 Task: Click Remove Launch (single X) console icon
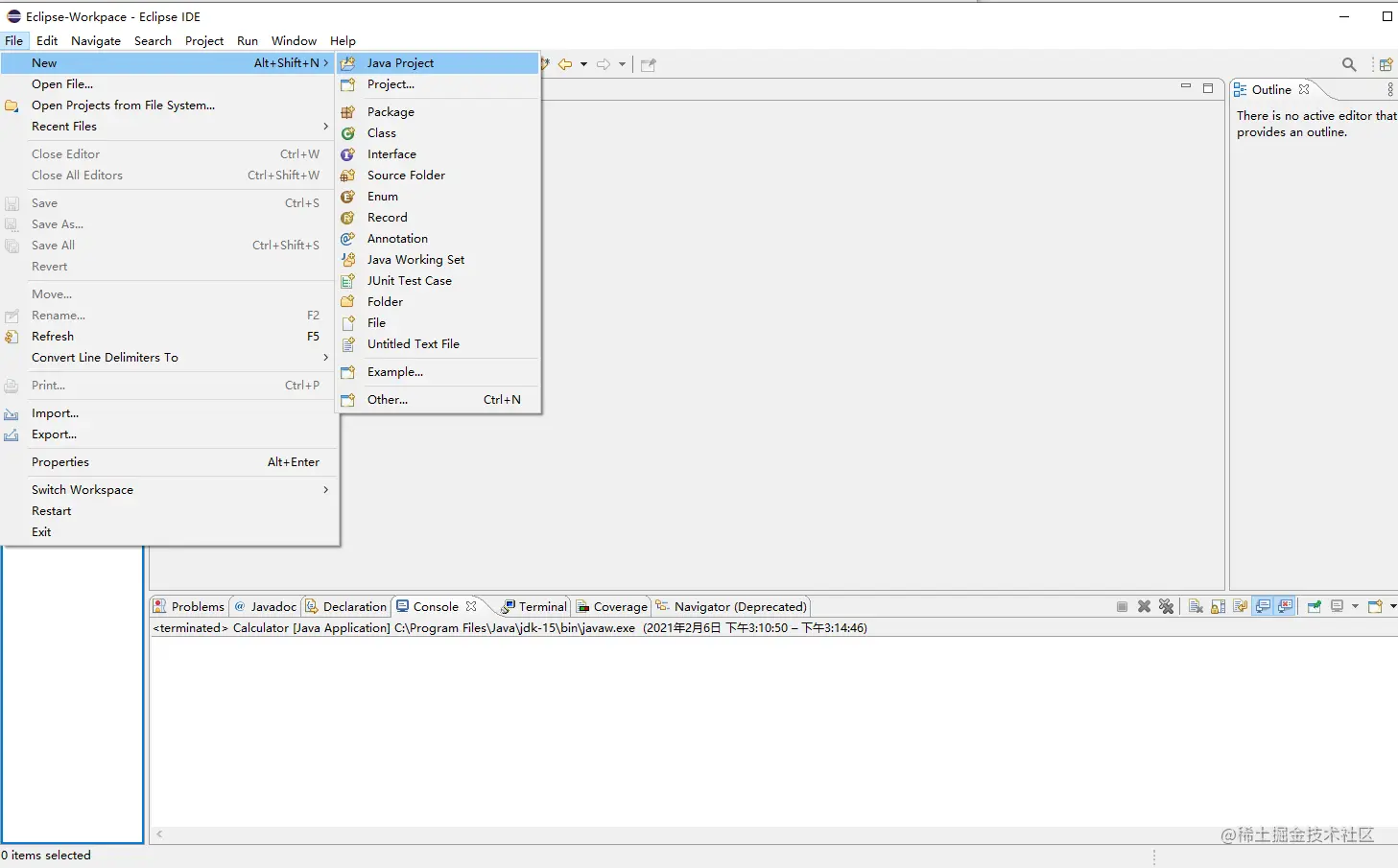point(1144,606)
